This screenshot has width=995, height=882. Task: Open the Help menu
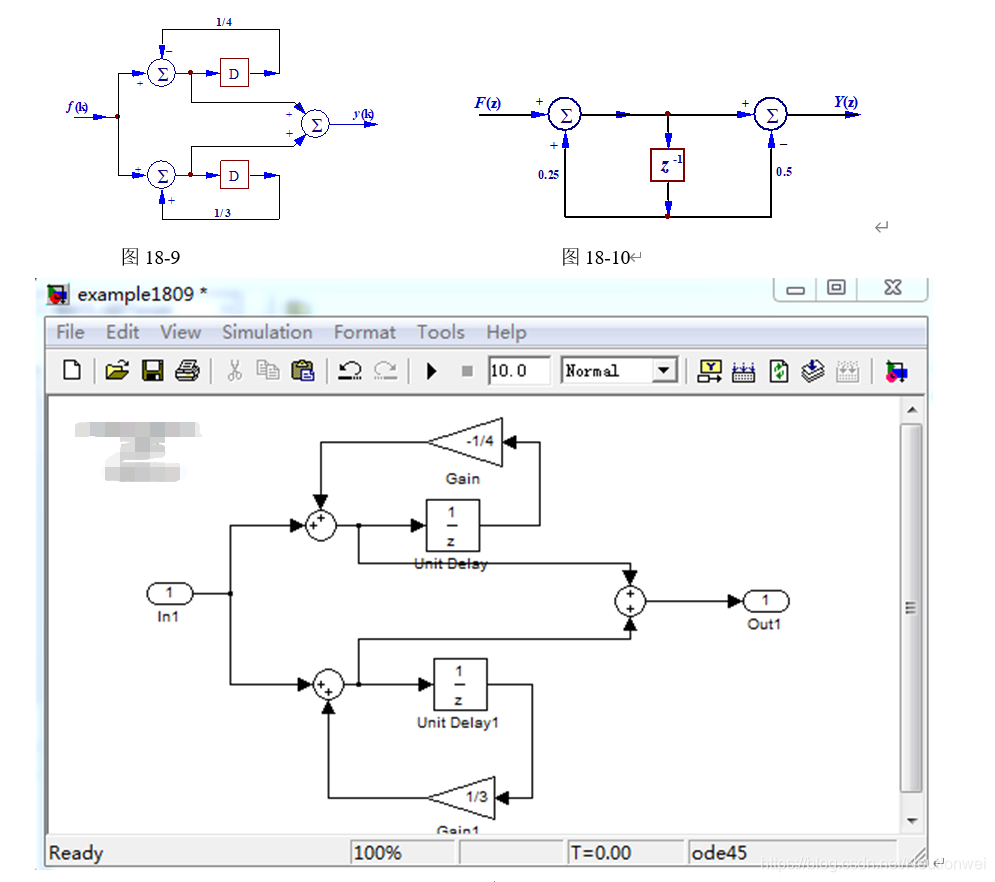pos(506,332)
